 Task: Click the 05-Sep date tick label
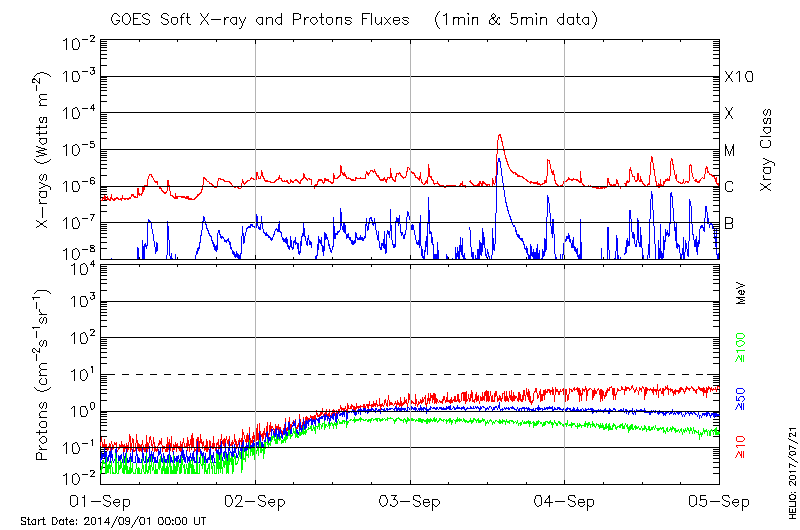point(718,501)
